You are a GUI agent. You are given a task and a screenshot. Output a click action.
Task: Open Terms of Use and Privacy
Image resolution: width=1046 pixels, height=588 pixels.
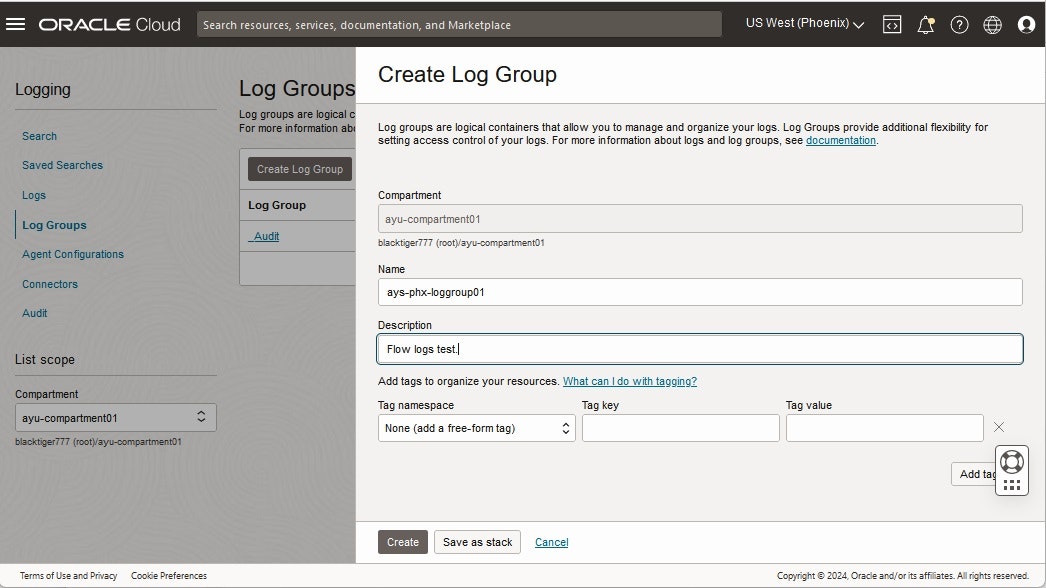[68, 576]
